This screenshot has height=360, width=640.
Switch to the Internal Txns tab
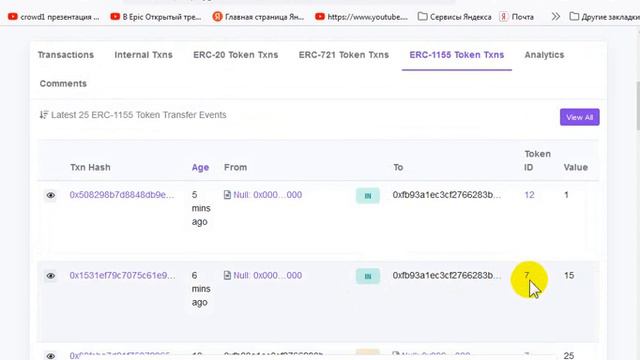143,55
